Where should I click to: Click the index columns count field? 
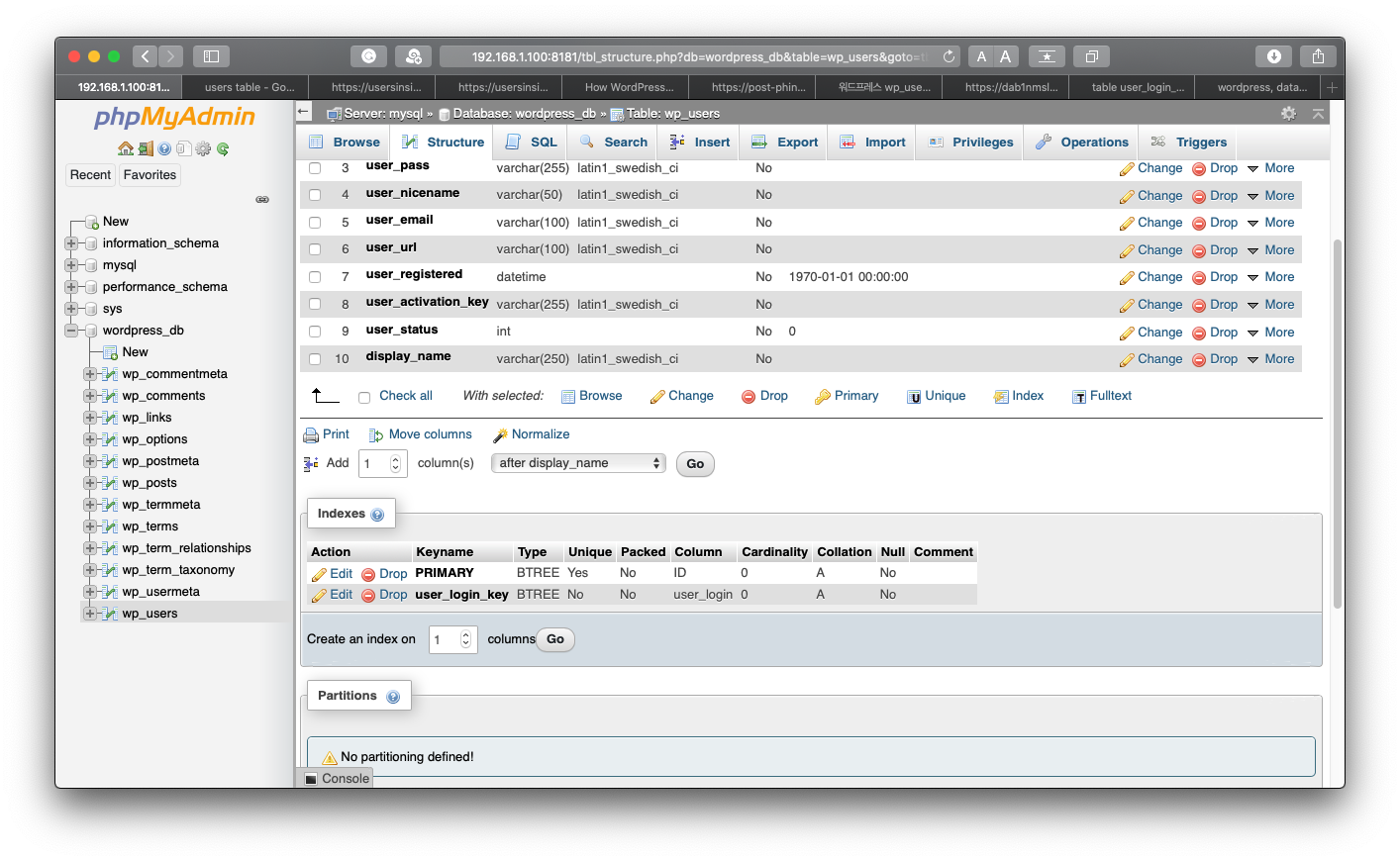[x=452, y=639]
